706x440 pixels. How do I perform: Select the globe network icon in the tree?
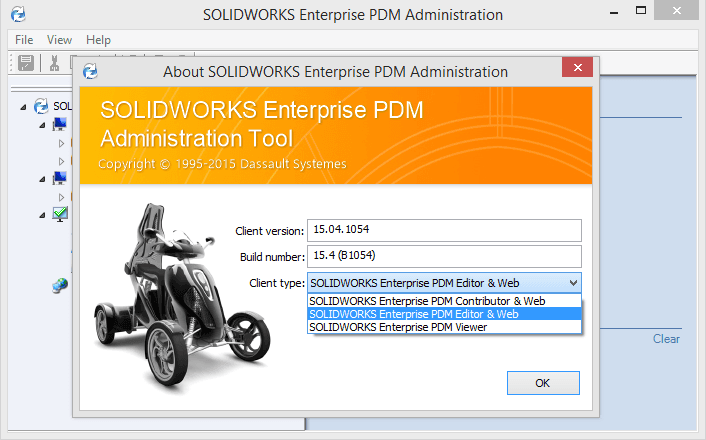(60, 285)
